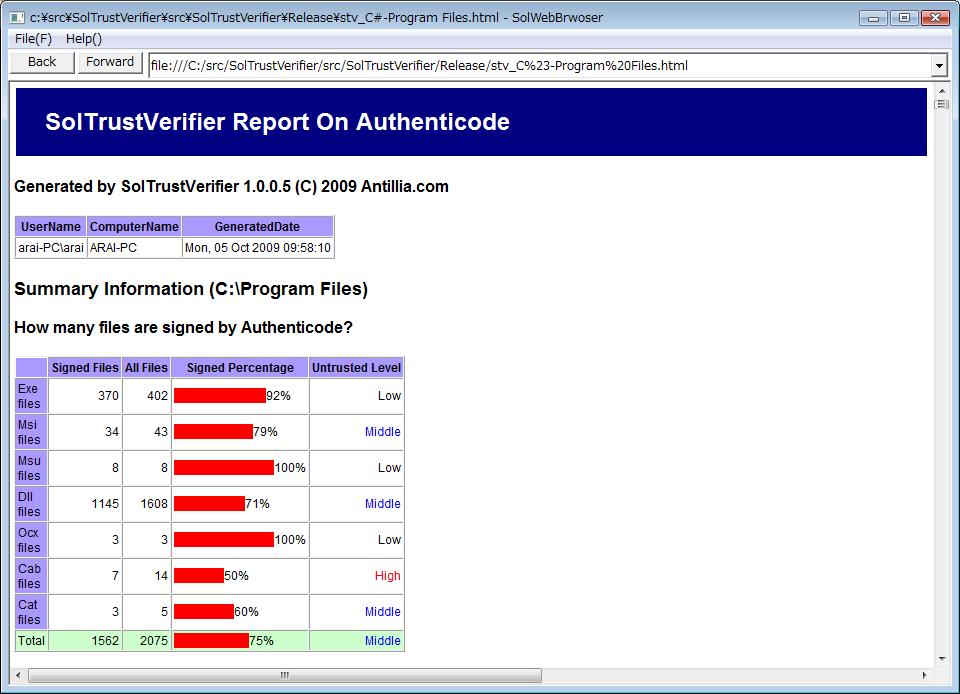
Task: Click the ComputerName column header
Action: [134, 226]
